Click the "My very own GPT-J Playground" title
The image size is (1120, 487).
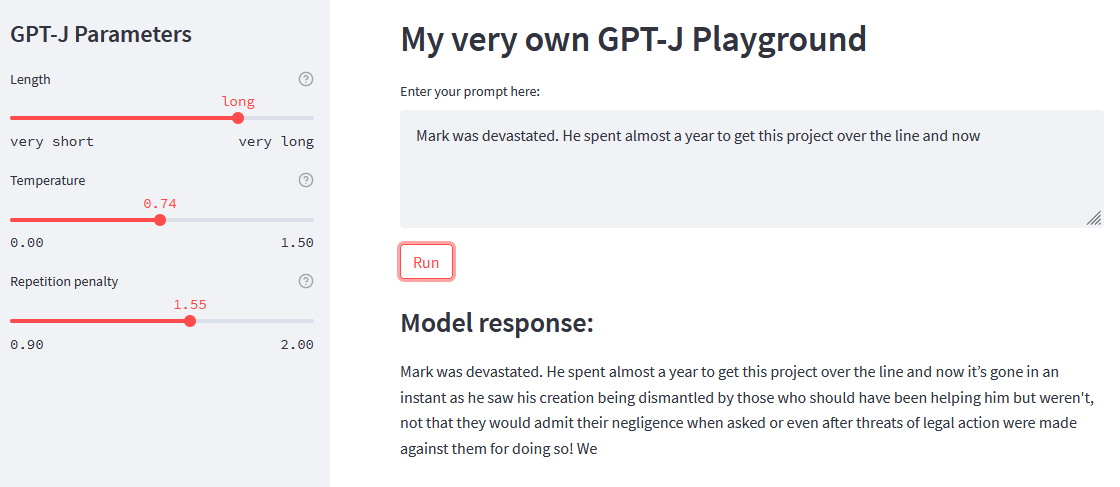pos(633,39)
